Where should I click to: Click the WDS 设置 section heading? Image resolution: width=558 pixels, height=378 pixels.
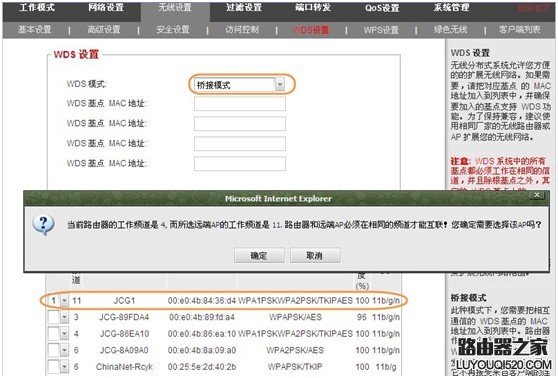click(x=76, y=54)
